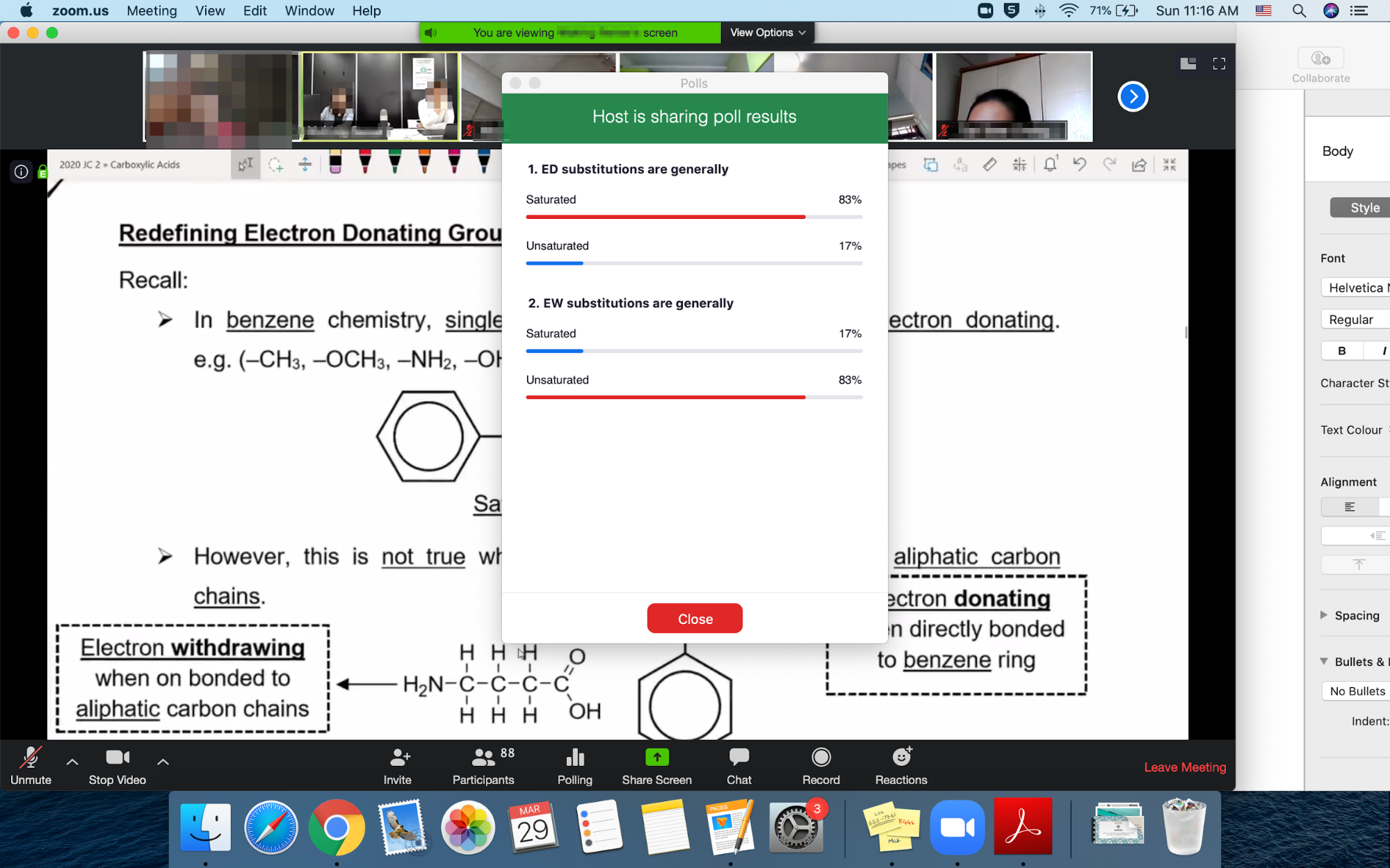Expand the Spacing disclosure triangle

pyautogui.click(x=1324, y=615)
